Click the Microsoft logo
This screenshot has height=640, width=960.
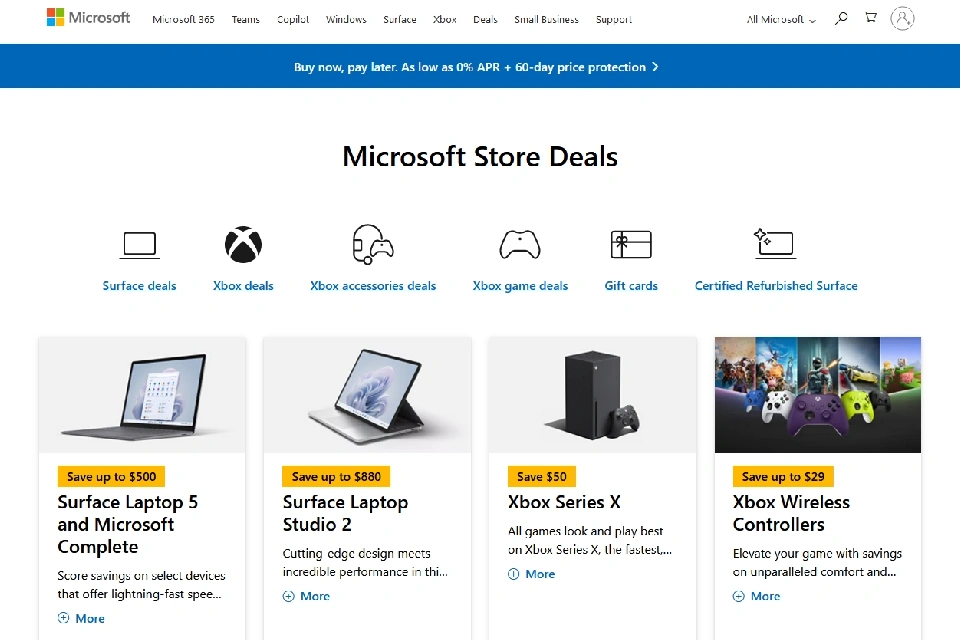(88, 18)
